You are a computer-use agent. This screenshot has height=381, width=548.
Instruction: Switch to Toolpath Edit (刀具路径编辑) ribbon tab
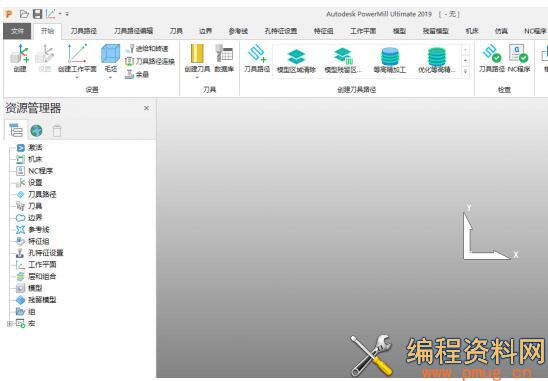point(133,31)
